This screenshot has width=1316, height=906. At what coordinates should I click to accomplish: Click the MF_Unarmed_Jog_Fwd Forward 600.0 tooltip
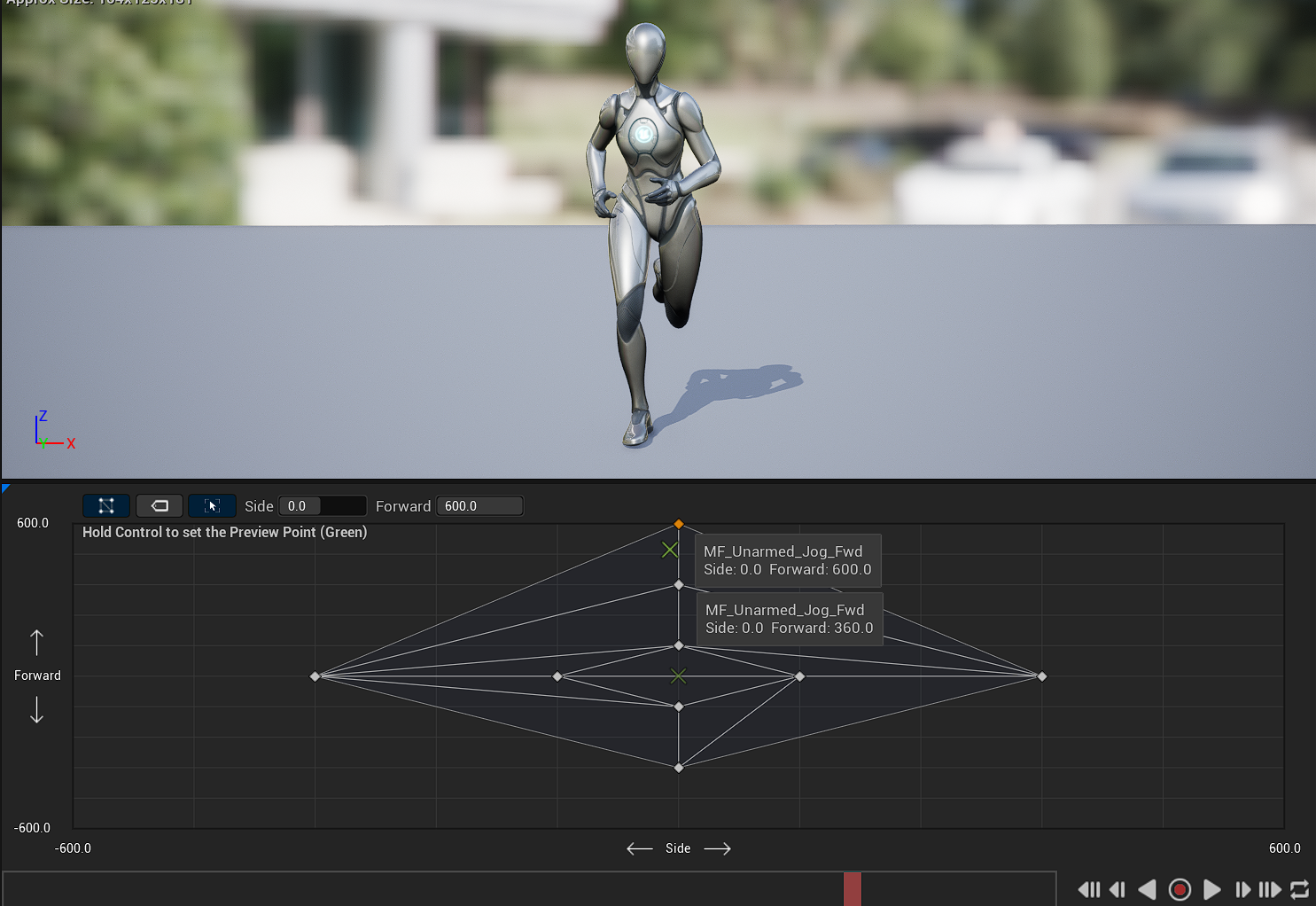[788, 560]
